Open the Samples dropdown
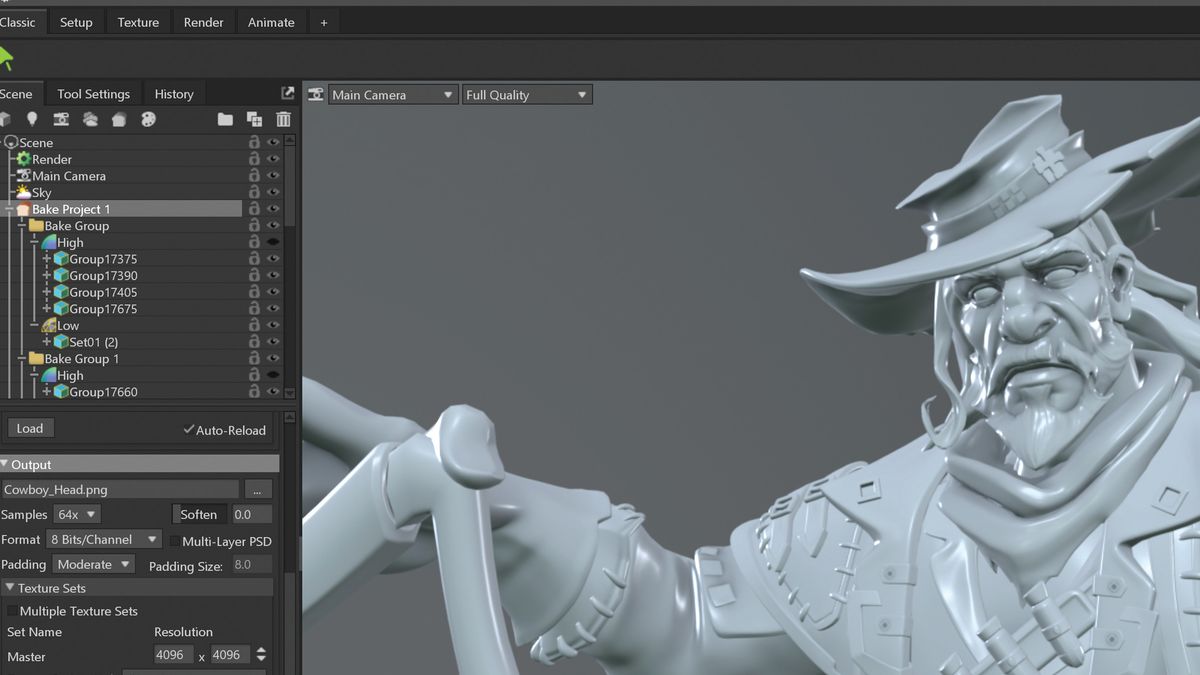Screen dimensions: 1200x675 tap(77, 514)
